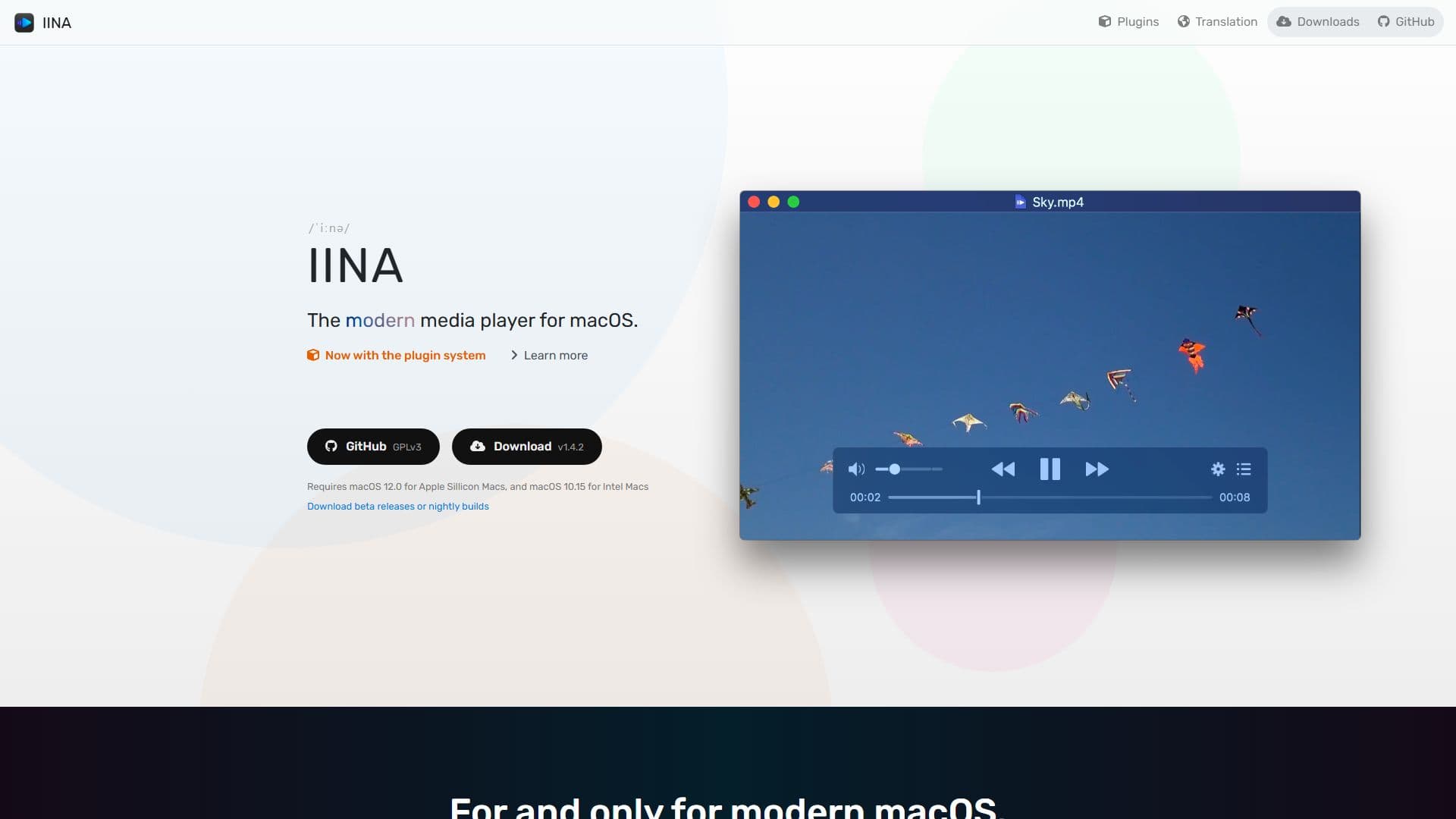Open GitHub link in the header
Viewport: 1456px width, 819px height.
(x=1406, y=22)
